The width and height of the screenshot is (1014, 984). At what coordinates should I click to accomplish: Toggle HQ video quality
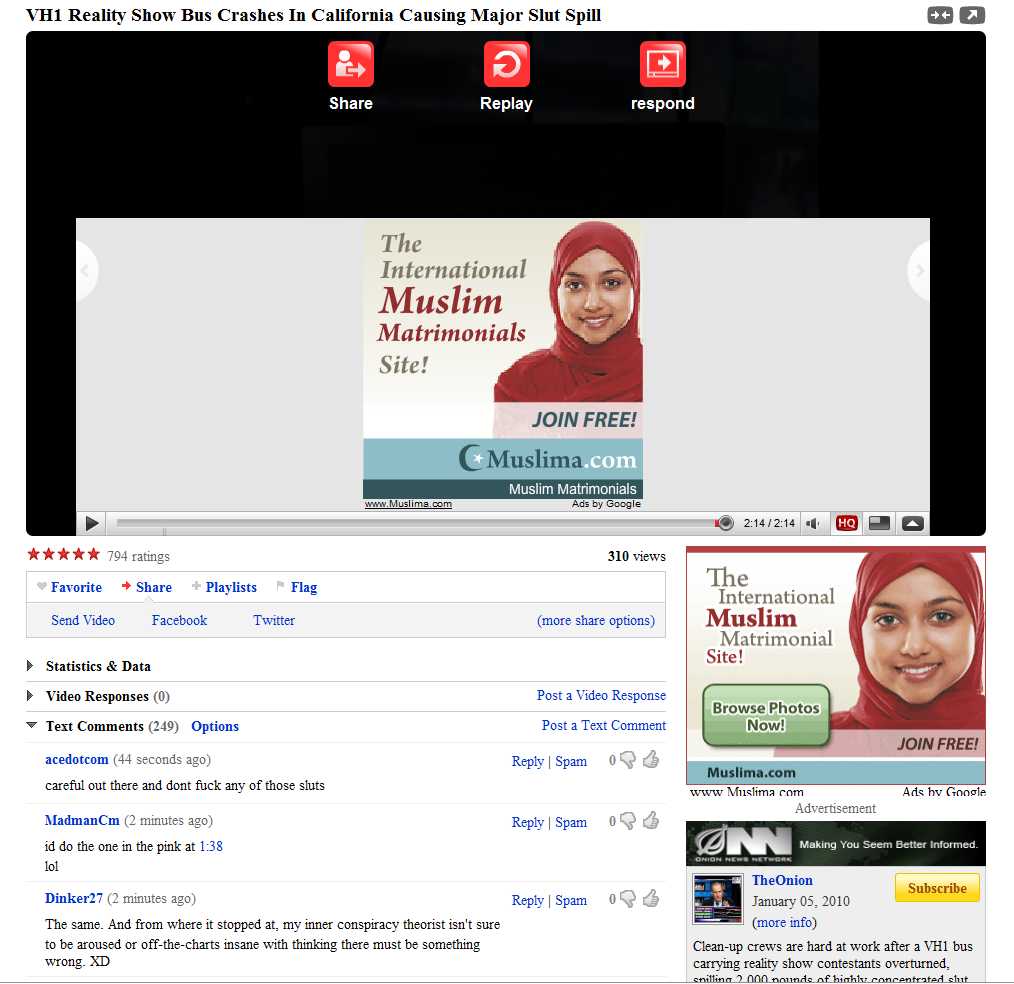tap(847, 523)
